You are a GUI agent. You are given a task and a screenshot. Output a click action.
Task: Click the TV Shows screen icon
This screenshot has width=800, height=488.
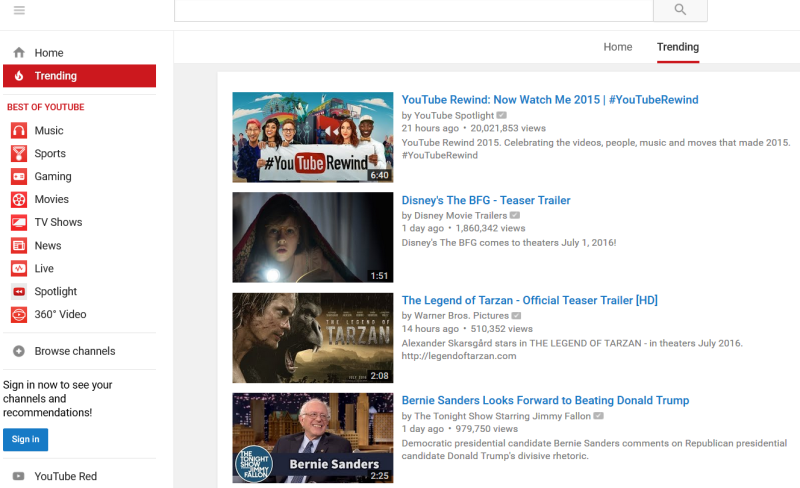coord(19,223)
